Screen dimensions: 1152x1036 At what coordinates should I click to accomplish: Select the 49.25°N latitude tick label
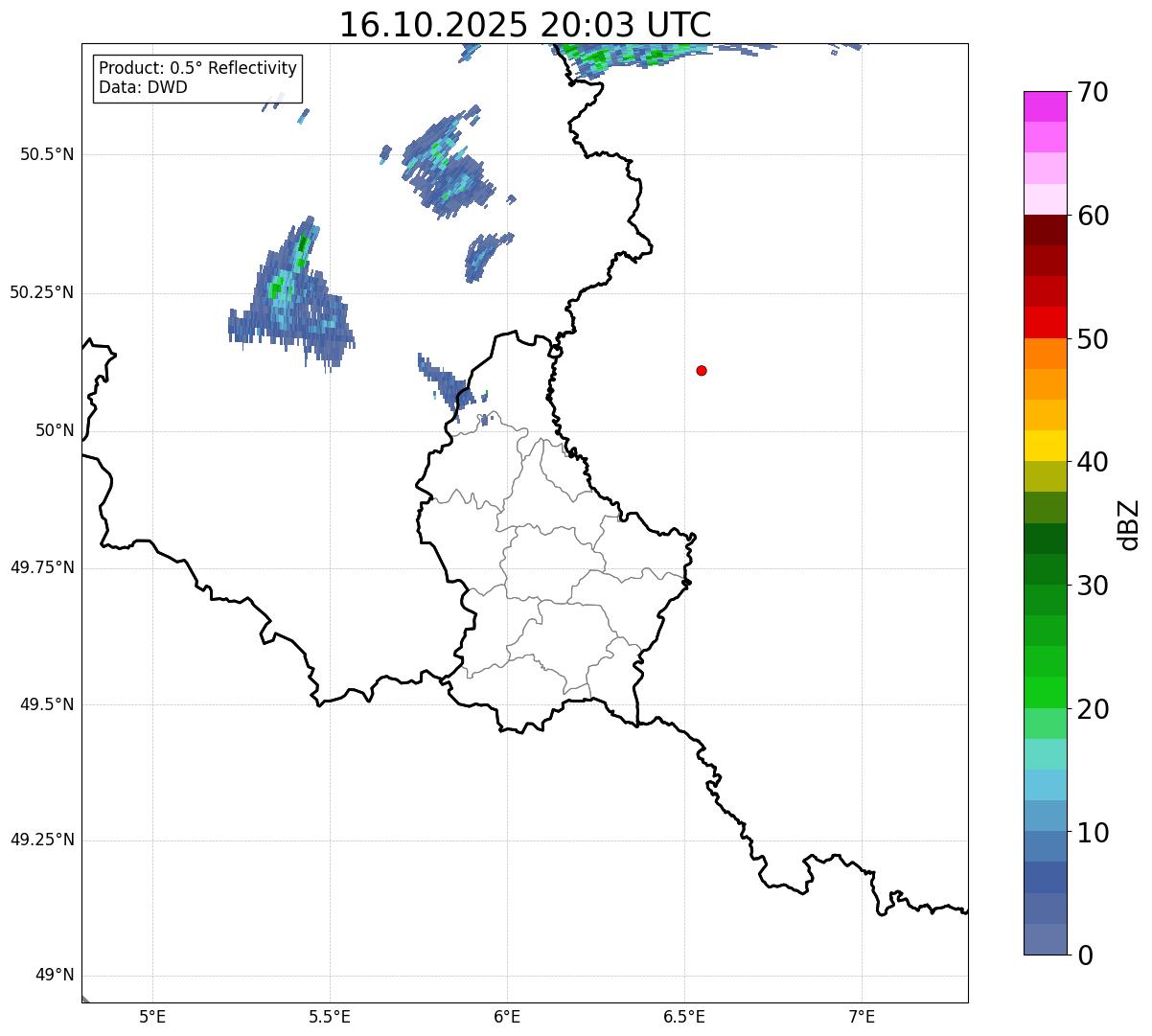click(x=42, y=840)
